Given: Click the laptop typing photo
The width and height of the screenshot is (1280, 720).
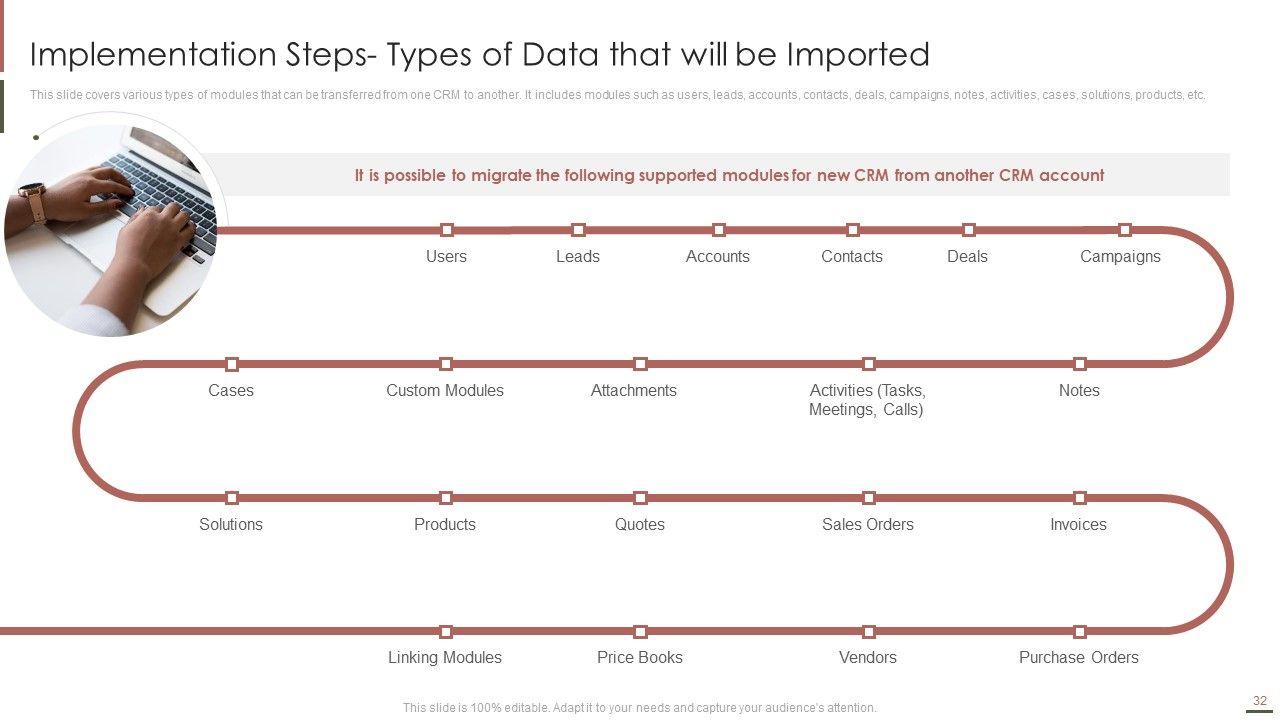Looking at the screenshot, I should pos(115,225).
